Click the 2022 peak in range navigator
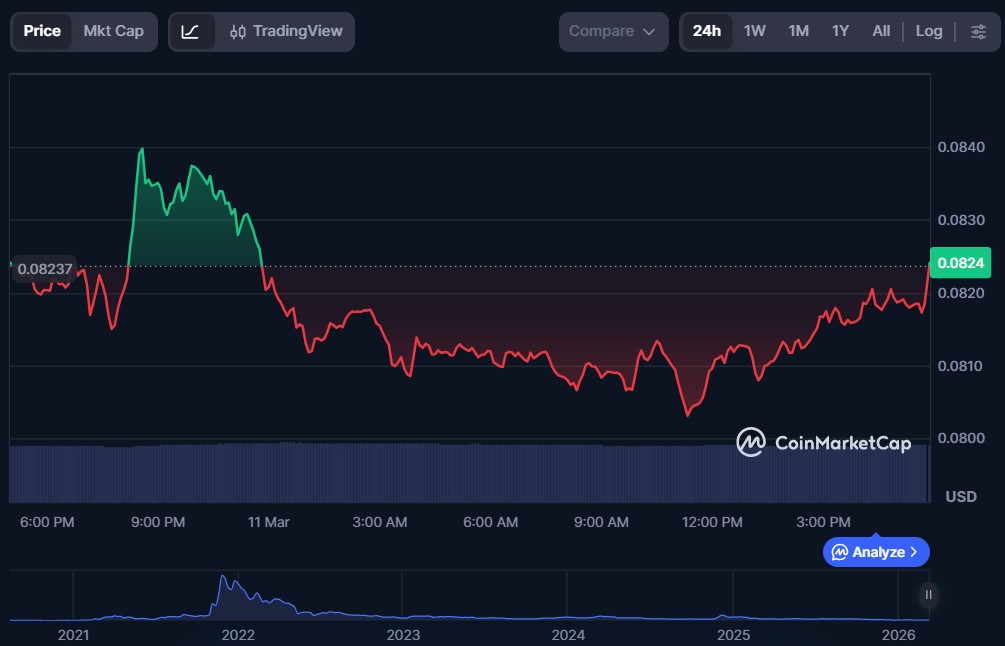 [x=223, y=578]
